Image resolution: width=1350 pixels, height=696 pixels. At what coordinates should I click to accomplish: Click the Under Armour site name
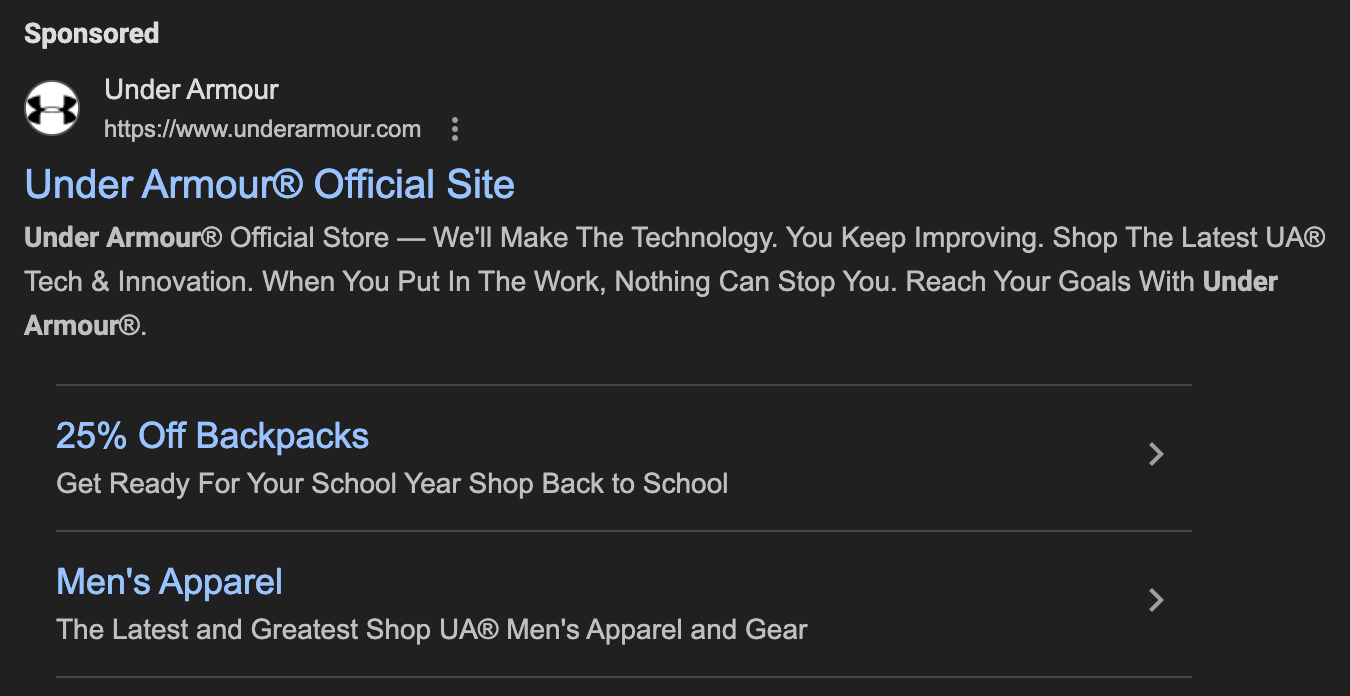191,90
